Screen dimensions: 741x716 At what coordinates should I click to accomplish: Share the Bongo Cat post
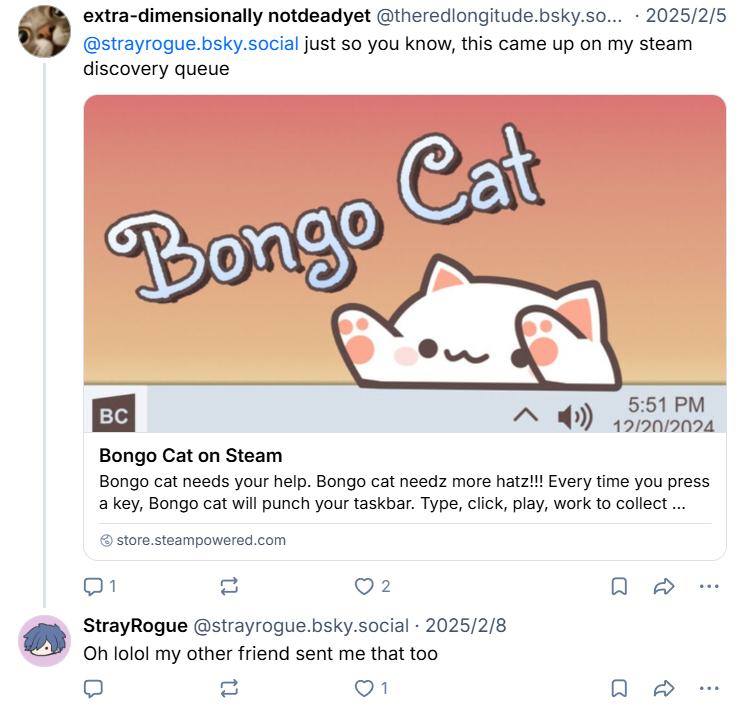click(664, 587)
